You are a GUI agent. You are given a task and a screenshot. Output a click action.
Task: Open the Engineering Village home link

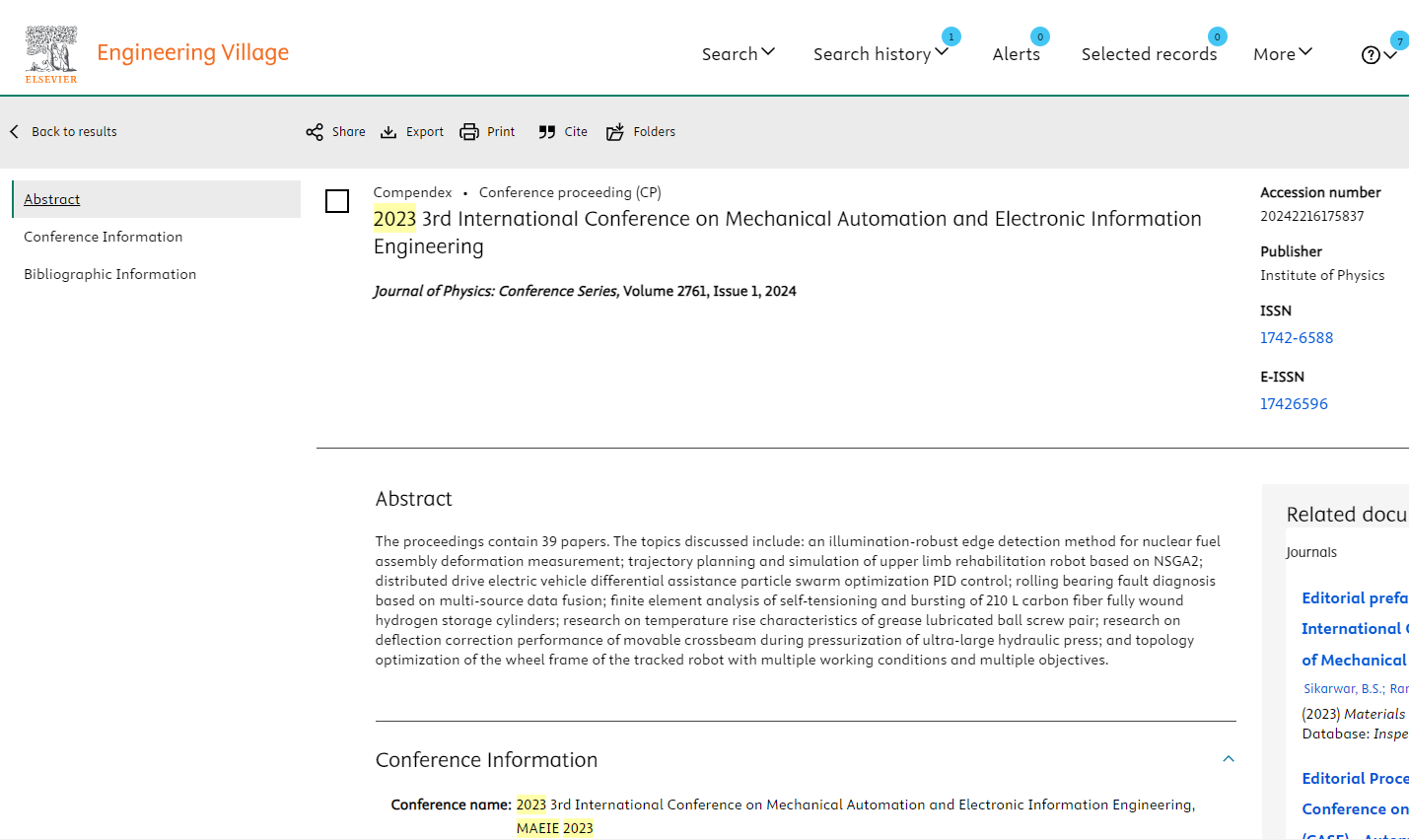(192, 52)
